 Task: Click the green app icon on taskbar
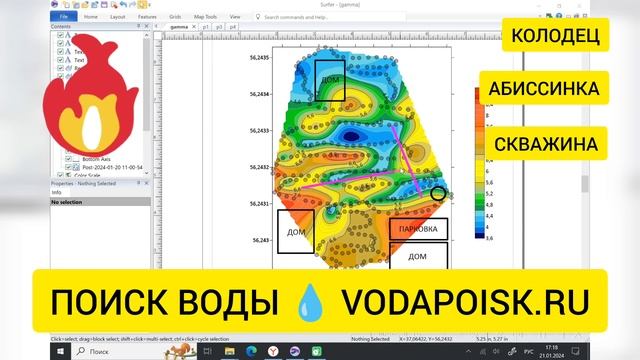pos(317,351)
